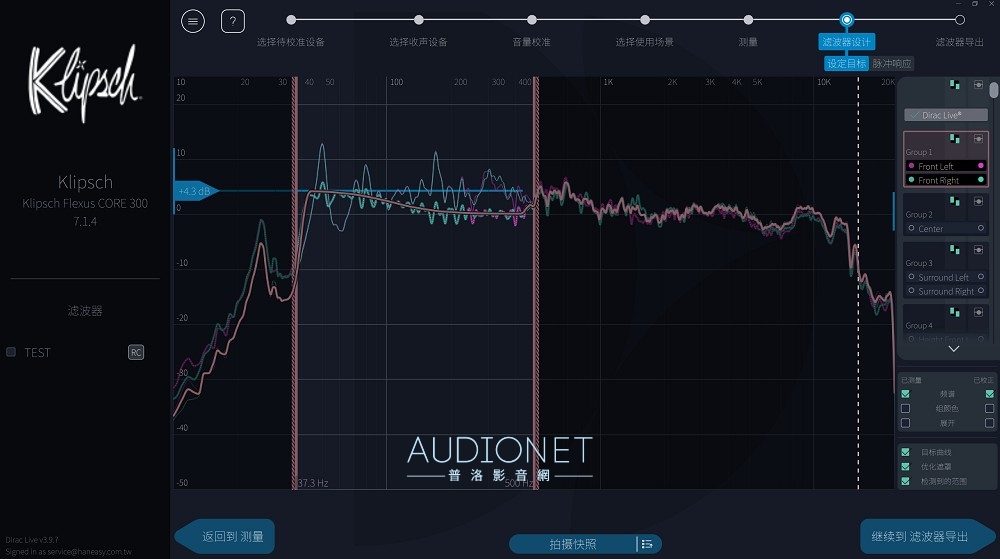This screenshot has width=1000, height=559.
Task: Enable measured 展开 checkbox
Action: pyautogui.click(x=905, y=423)
